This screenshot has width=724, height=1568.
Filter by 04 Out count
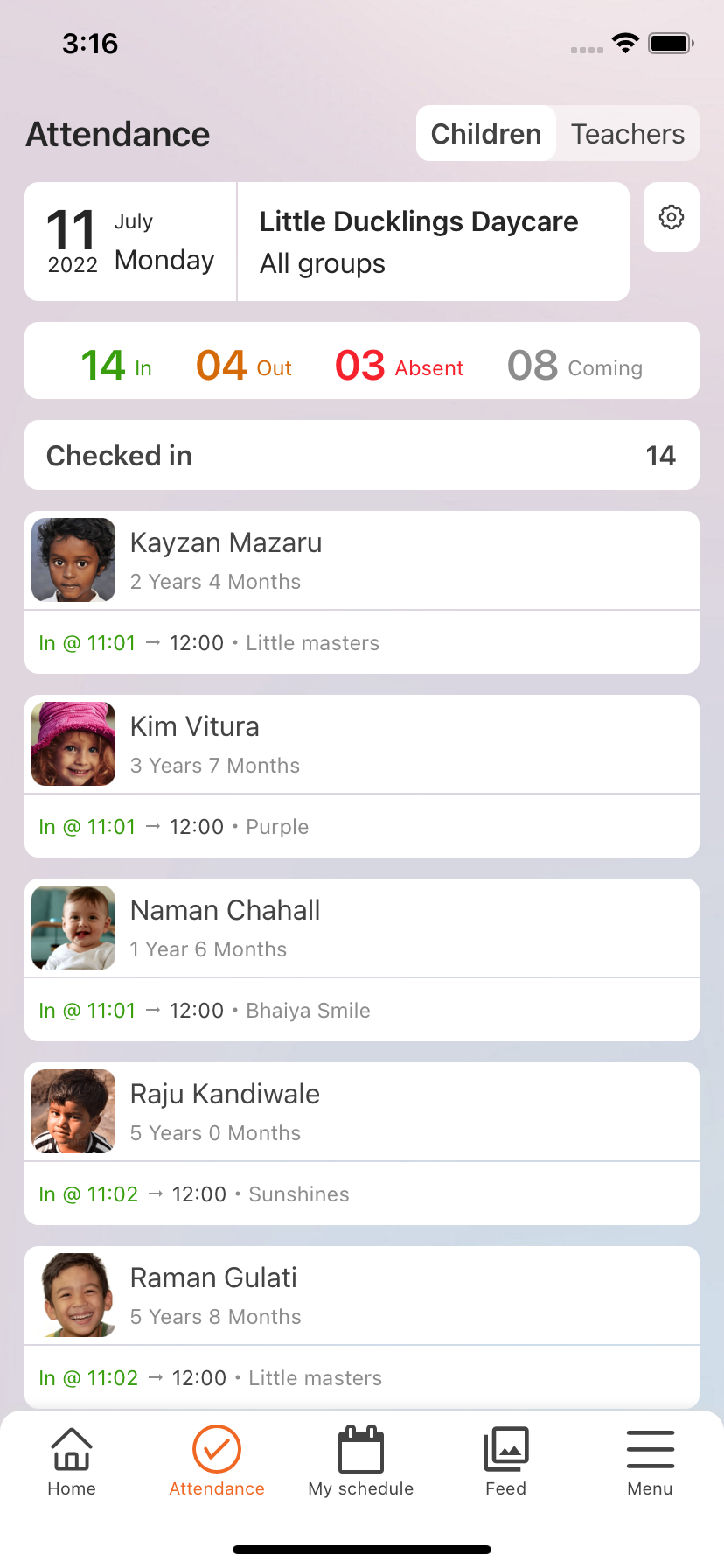244,366
